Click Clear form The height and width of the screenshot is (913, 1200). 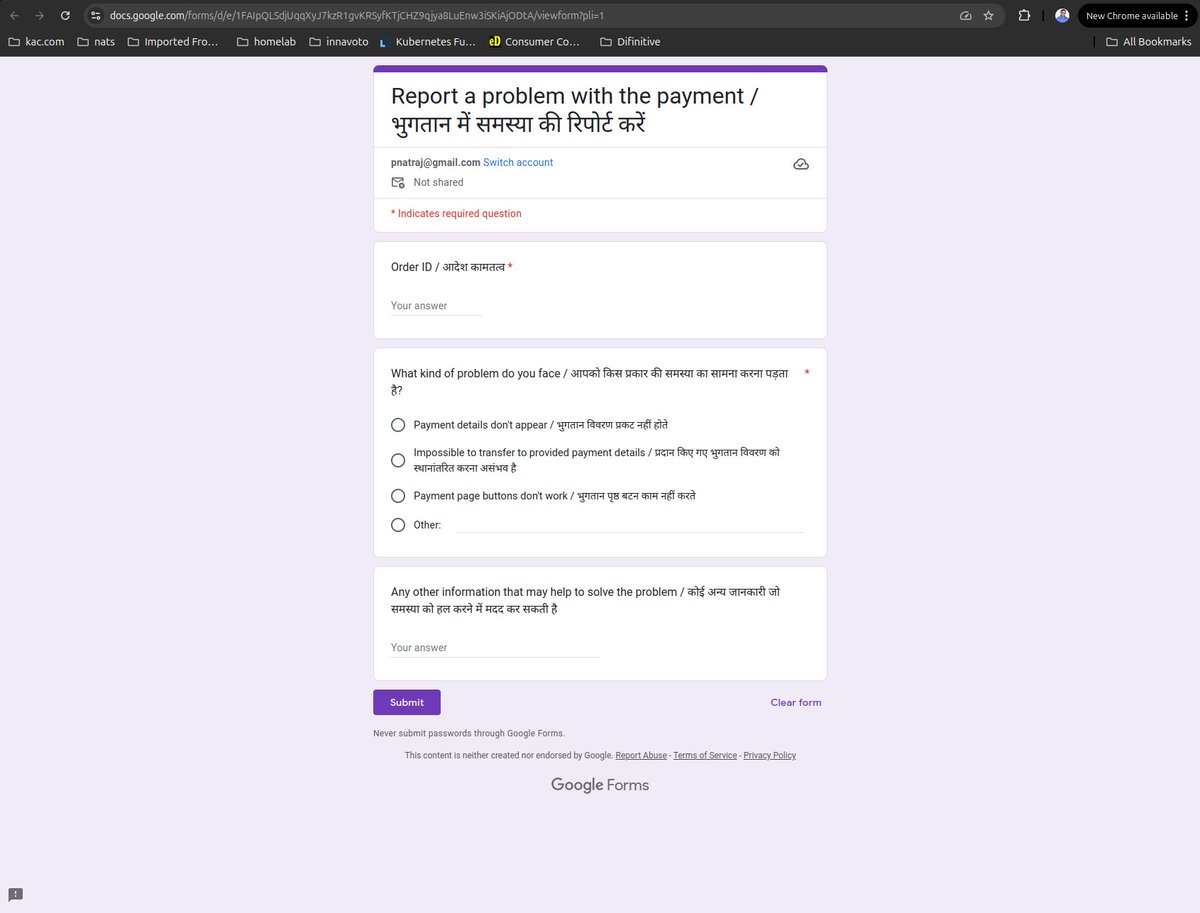(x=796, y=702)
